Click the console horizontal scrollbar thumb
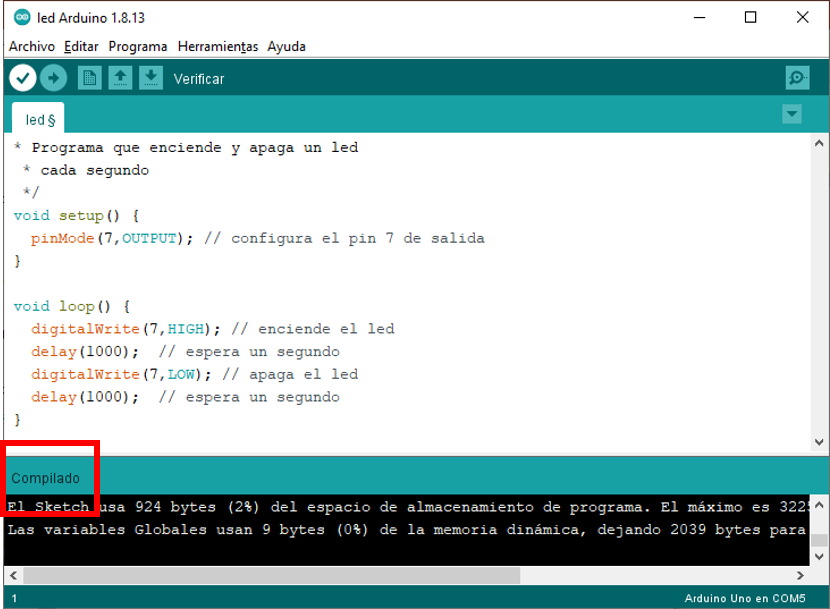This screenshot has height=609, width=830. click(270, 576)
